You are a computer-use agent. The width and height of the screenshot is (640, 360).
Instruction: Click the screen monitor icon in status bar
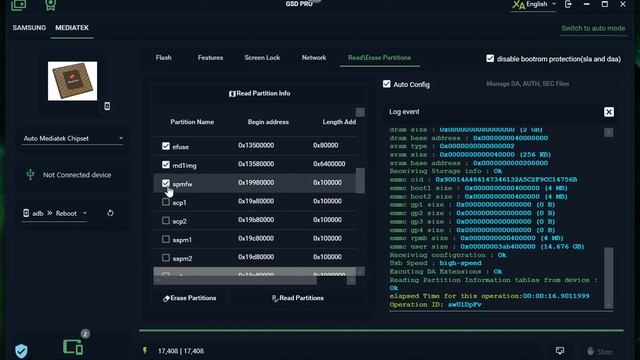point(560,351)
